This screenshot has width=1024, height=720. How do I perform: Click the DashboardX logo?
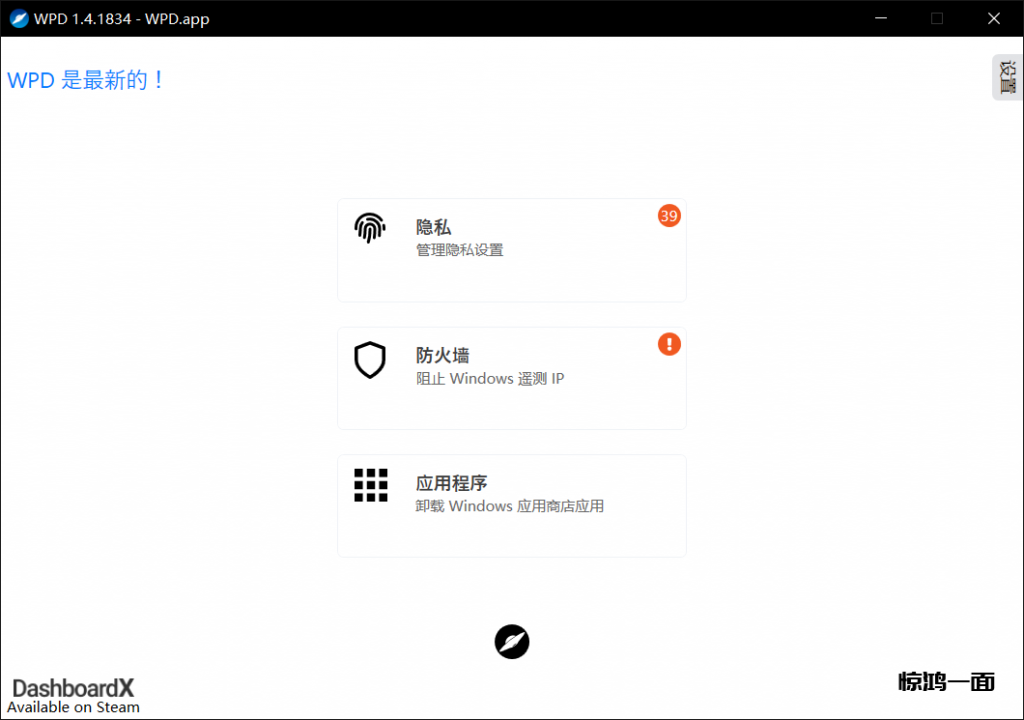coord(73,688)
